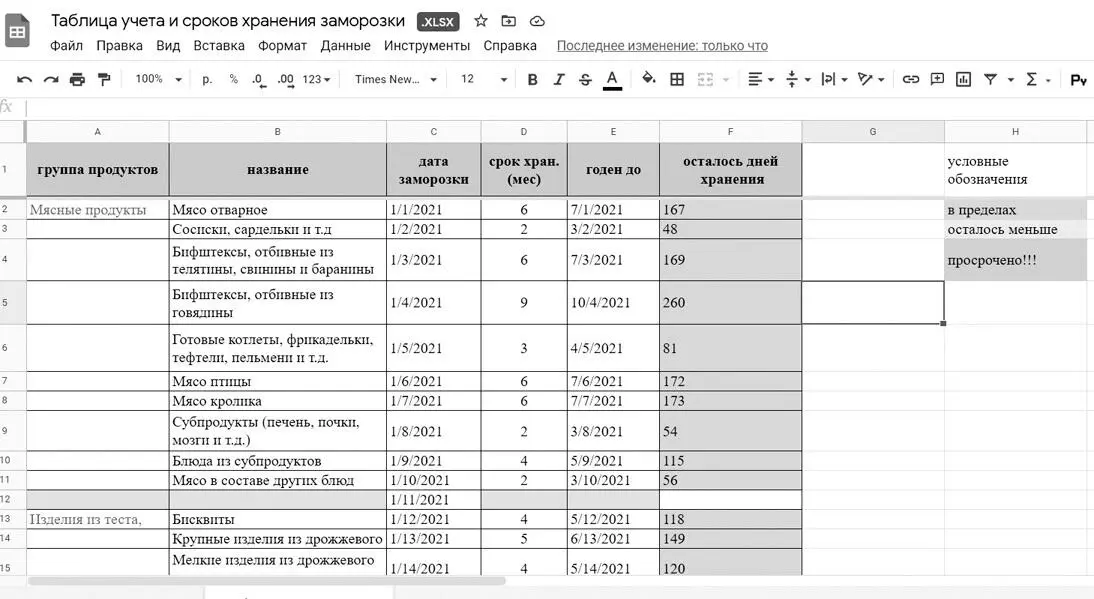Select cell with Мясо отварное
Viewport: 1094px width, 599px height.
click(278, 210)
